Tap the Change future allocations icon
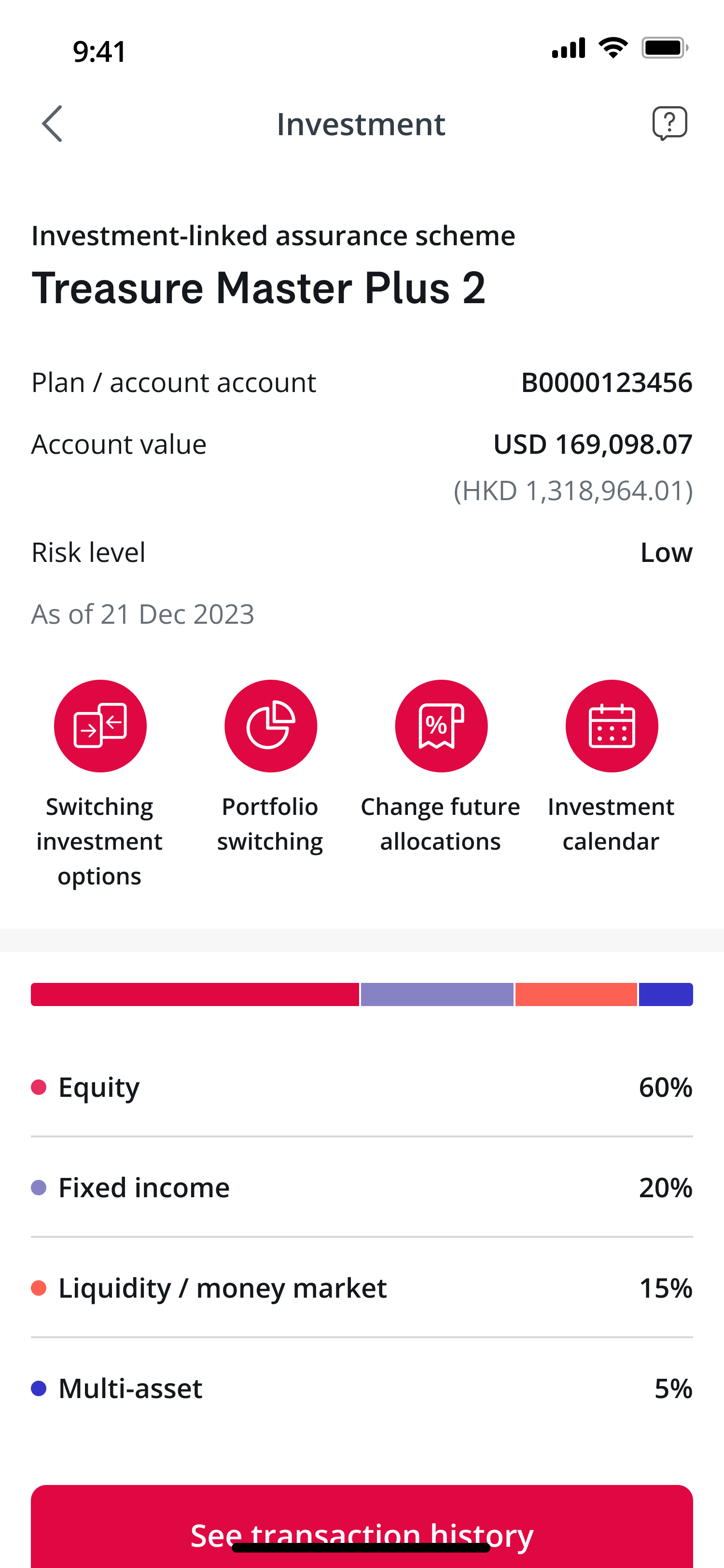This screenshot has height=1568, width=724. 441,726
